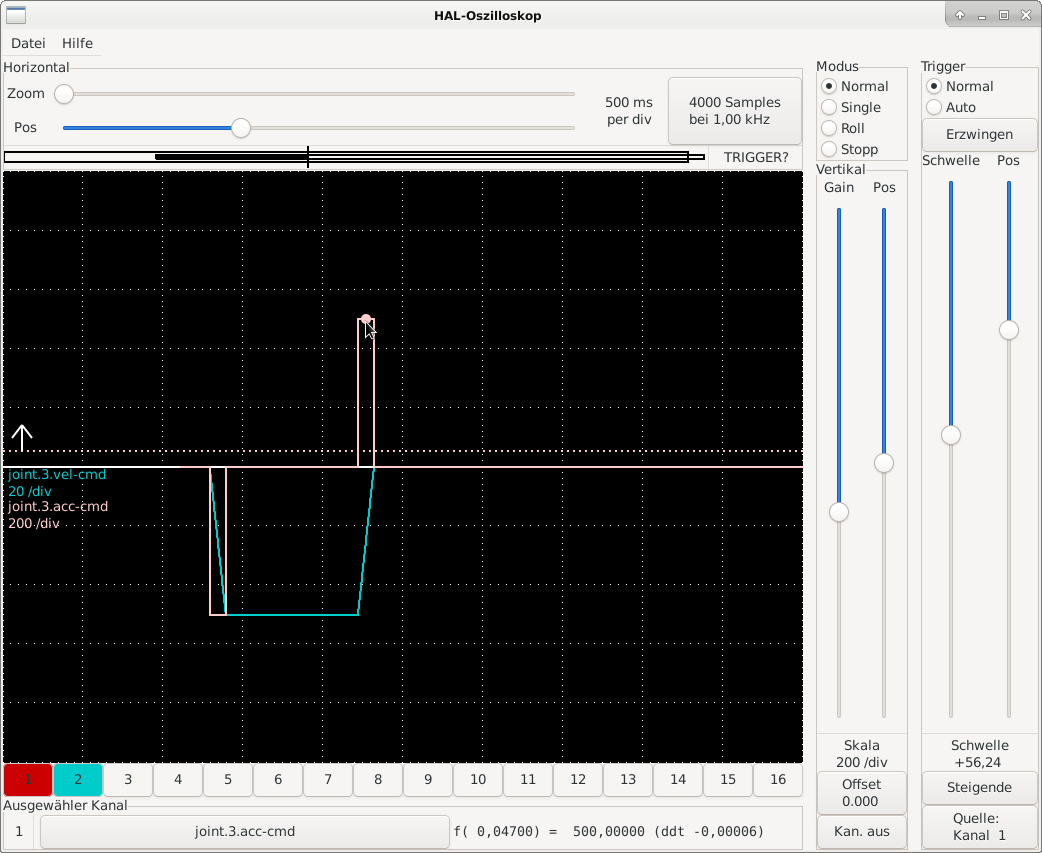Click channel 16 button
The height and width of the screenshot is (853, 1042).
click(x=778, y=780)
